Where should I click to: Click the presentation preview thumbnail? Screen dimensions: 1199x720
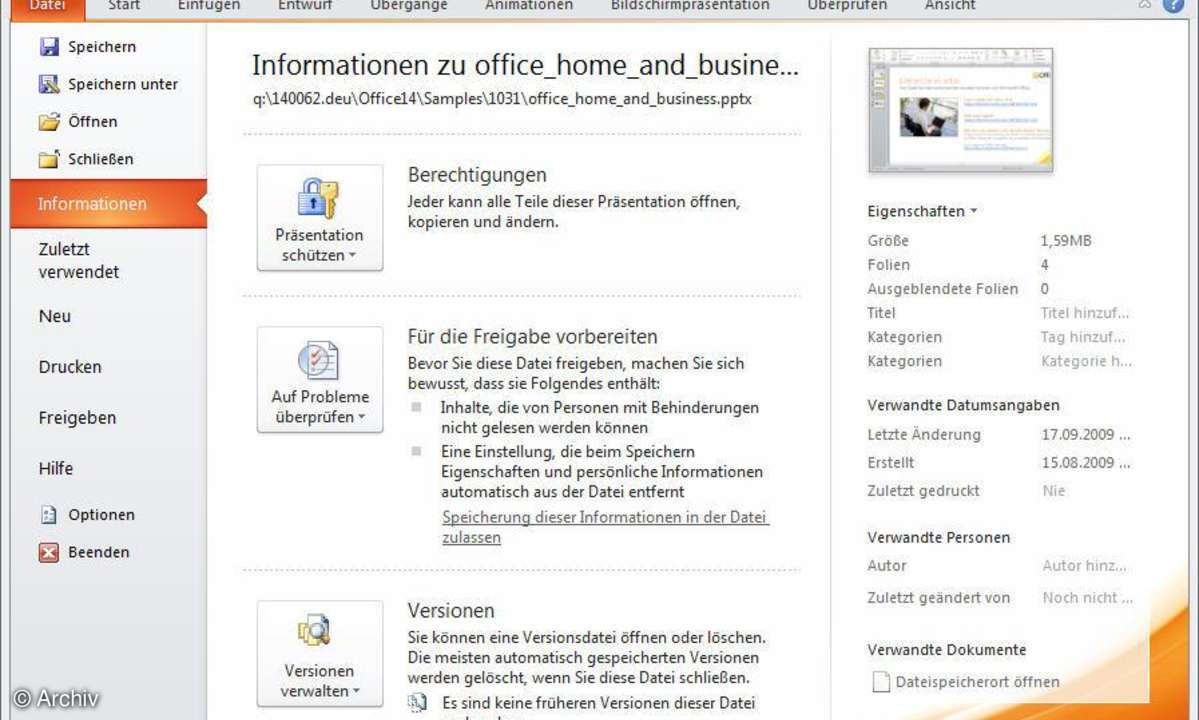(960, 110)
